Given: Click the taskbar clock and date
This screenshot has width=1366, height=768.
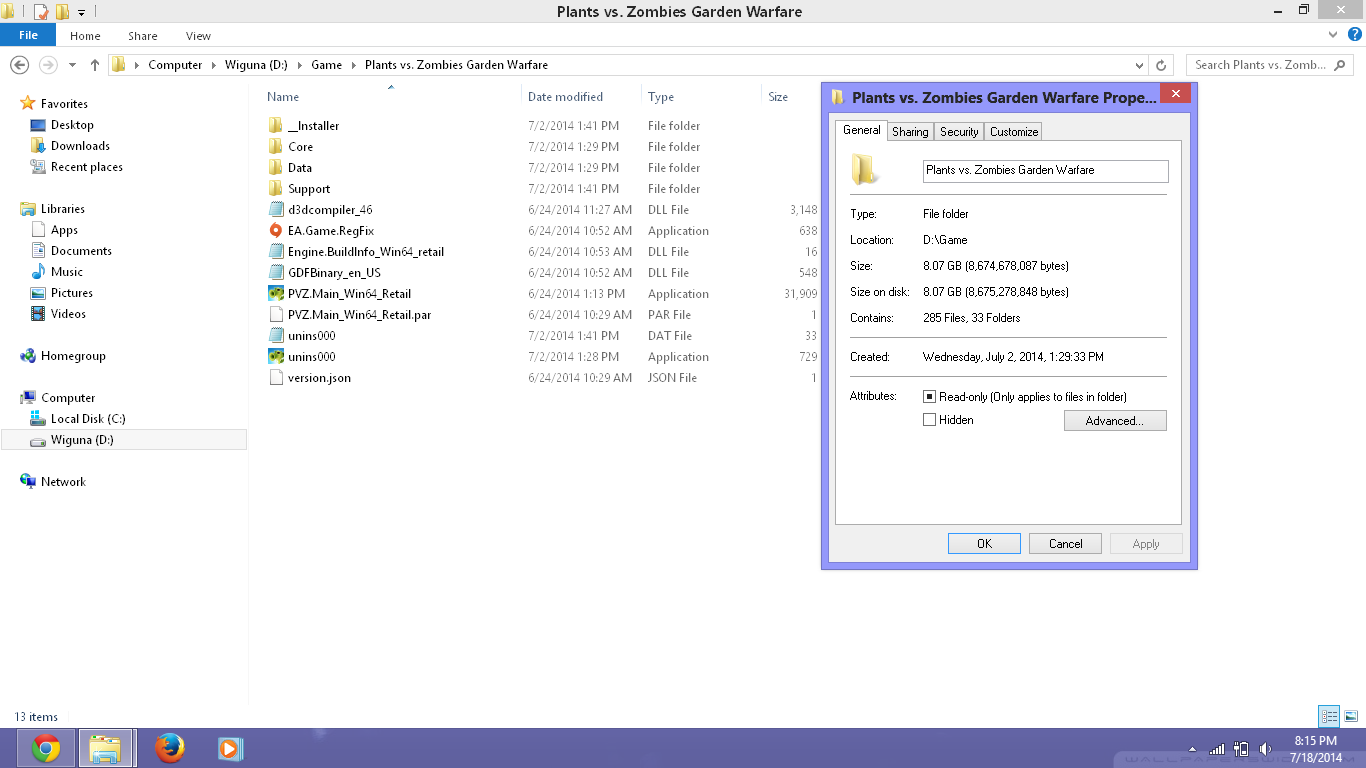Looking at the screenshot, I should (1315, 749).
